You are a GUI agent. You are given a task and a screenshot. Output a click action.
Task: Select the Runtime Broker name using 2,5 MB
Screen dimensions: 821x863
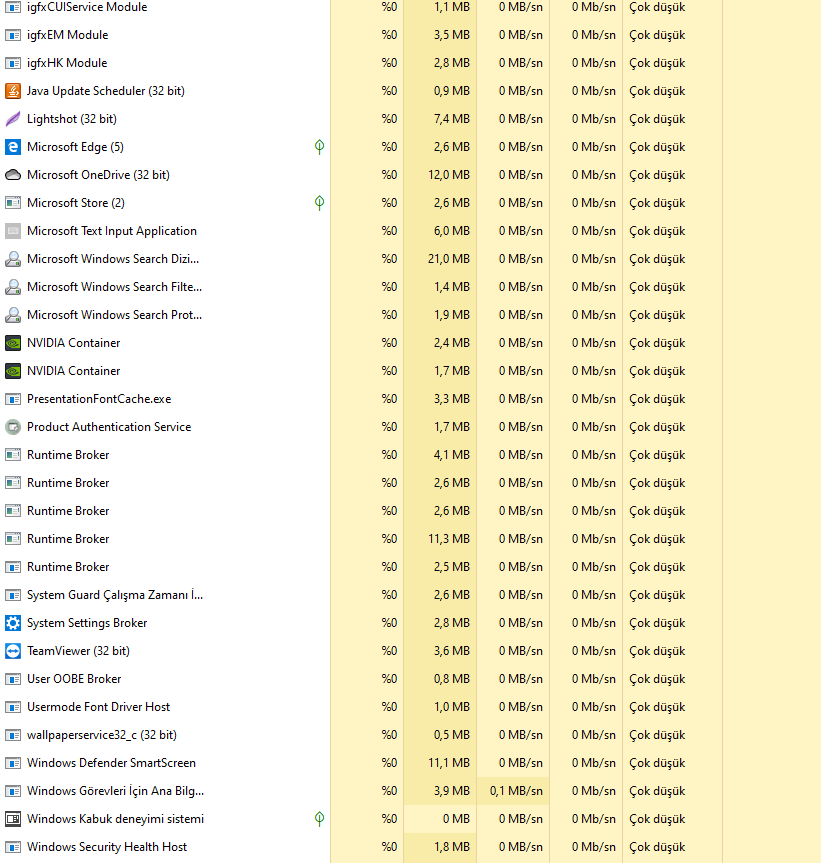coord(68,567)
